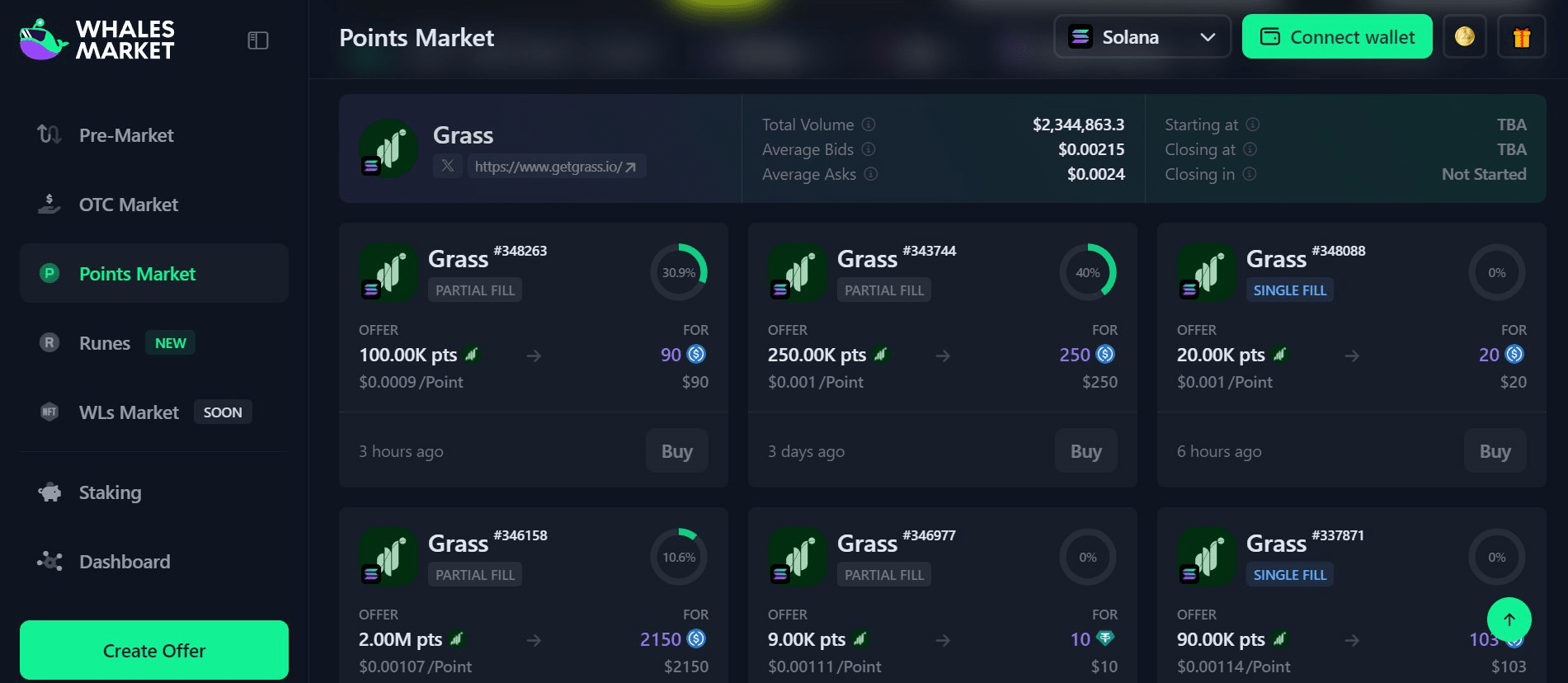Click the Connect wallet button
Screen dimensions: 1568x683
[1337, 37]
